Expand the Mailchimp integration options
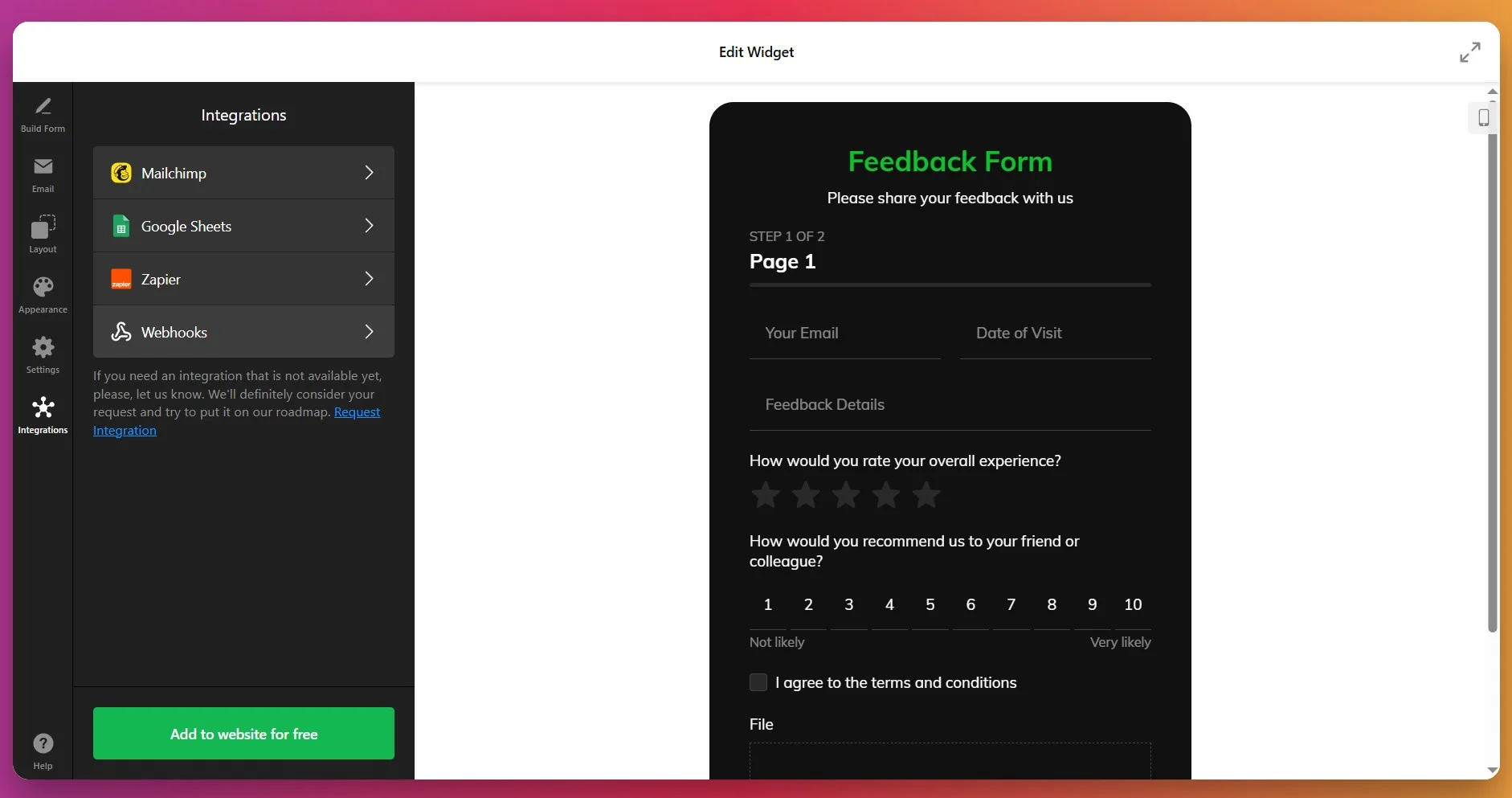 point(369,172)
